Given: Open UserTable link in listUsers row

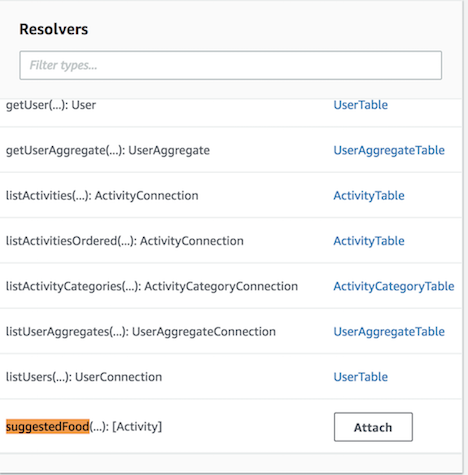Looking at the screenshot, I should tap(360, 377).
